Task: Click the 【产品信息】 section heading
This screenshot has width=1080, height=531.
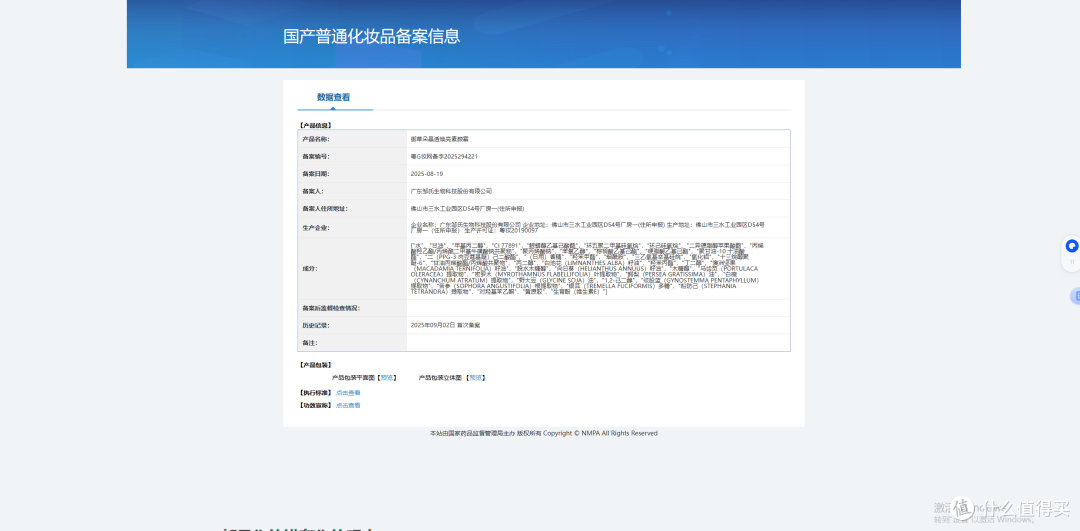Action: pos(315,125)
